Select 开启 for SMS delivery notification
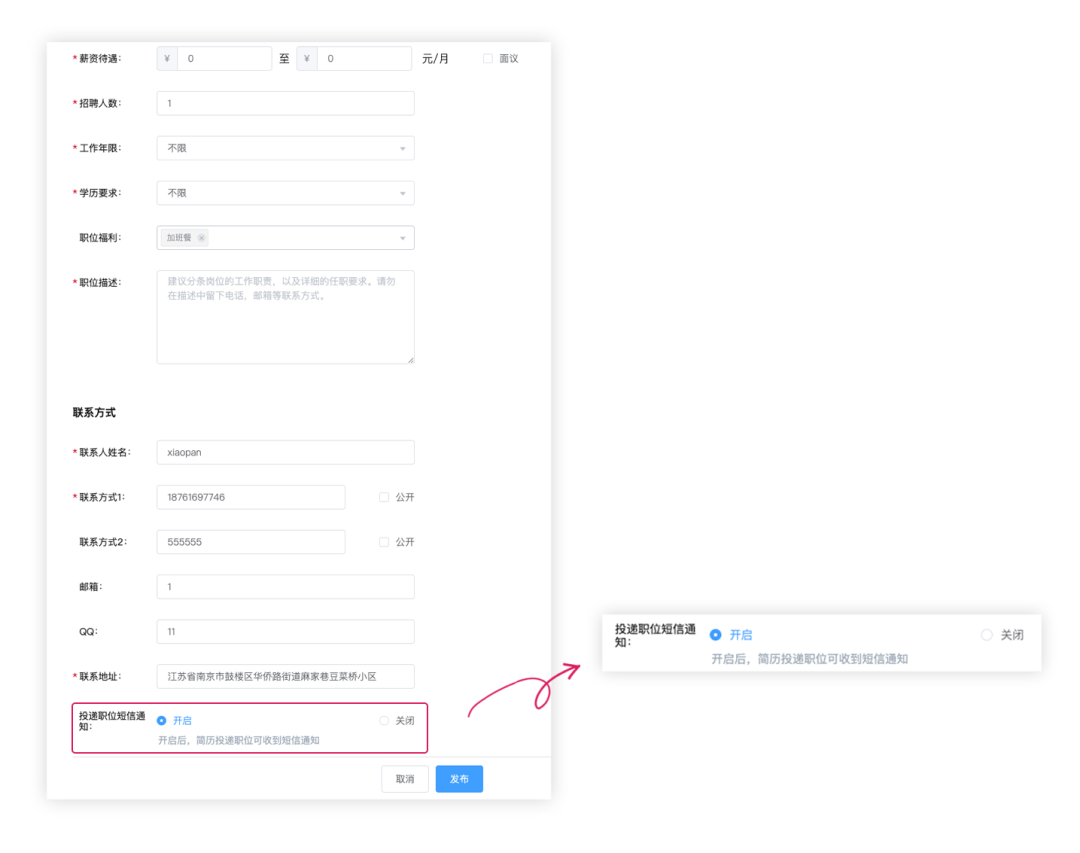Image resolution: width=1080 pixels, height=853 pixels. coord(160,720)
